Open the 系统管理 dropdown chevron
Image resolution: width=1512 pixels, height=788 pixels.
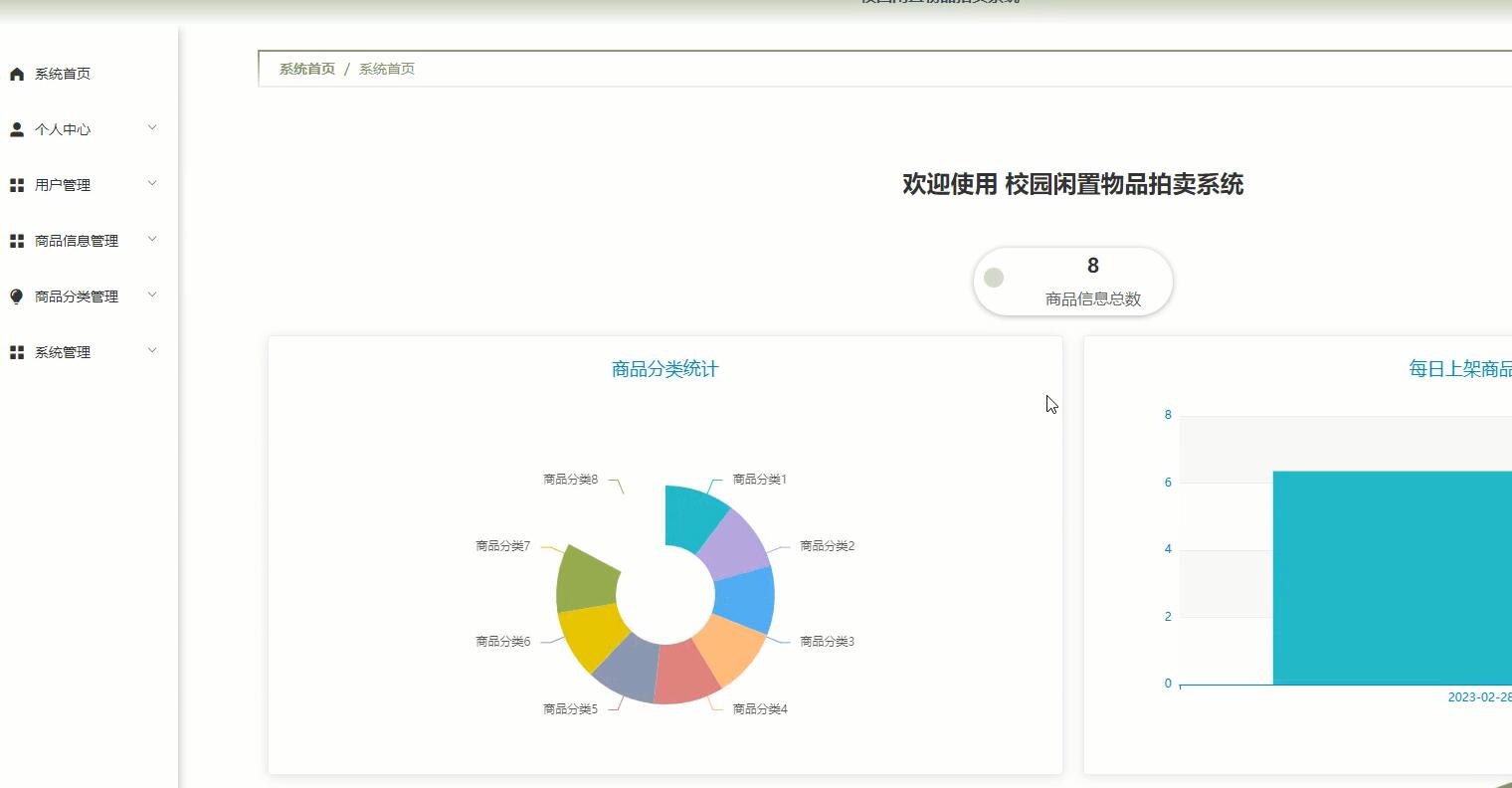point(150,350)
